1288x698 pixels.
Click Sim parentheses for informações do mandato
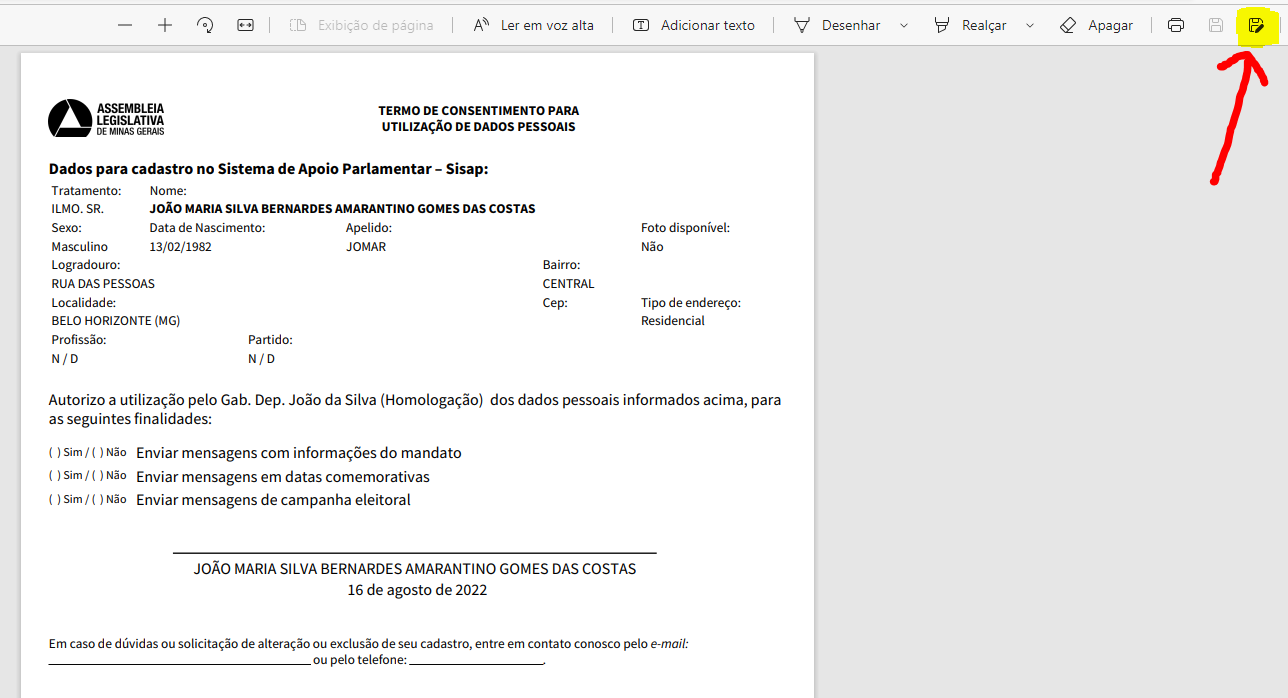[54, 453]
